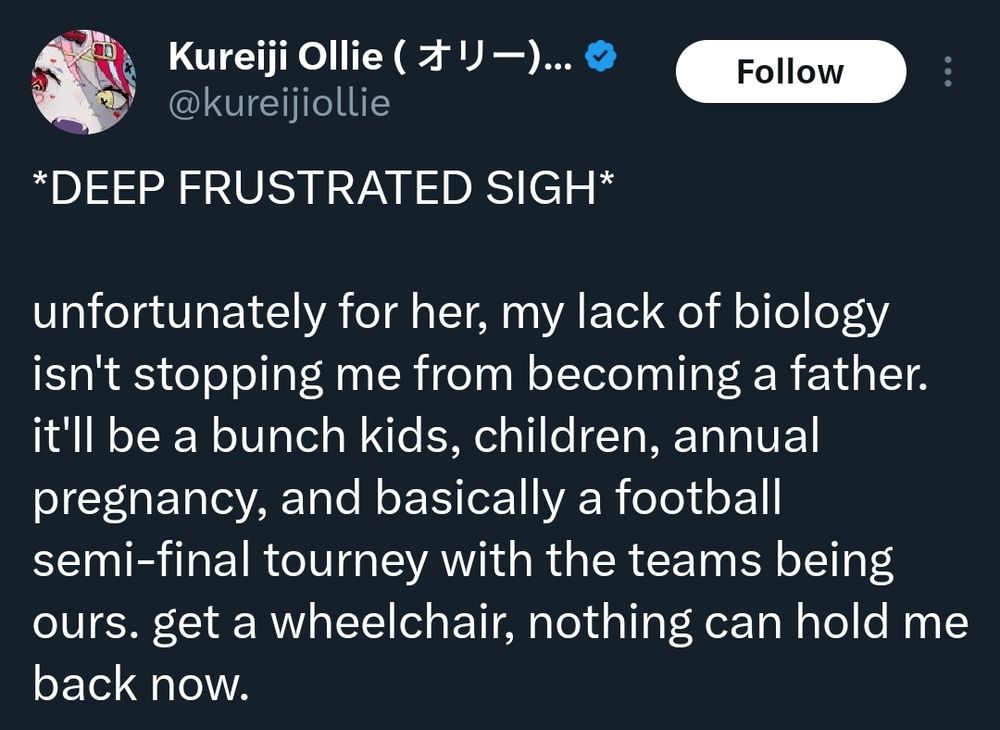Open the three-dot more options menu
Viewport: 1000px width, 730px height.
tap(948, 71)
